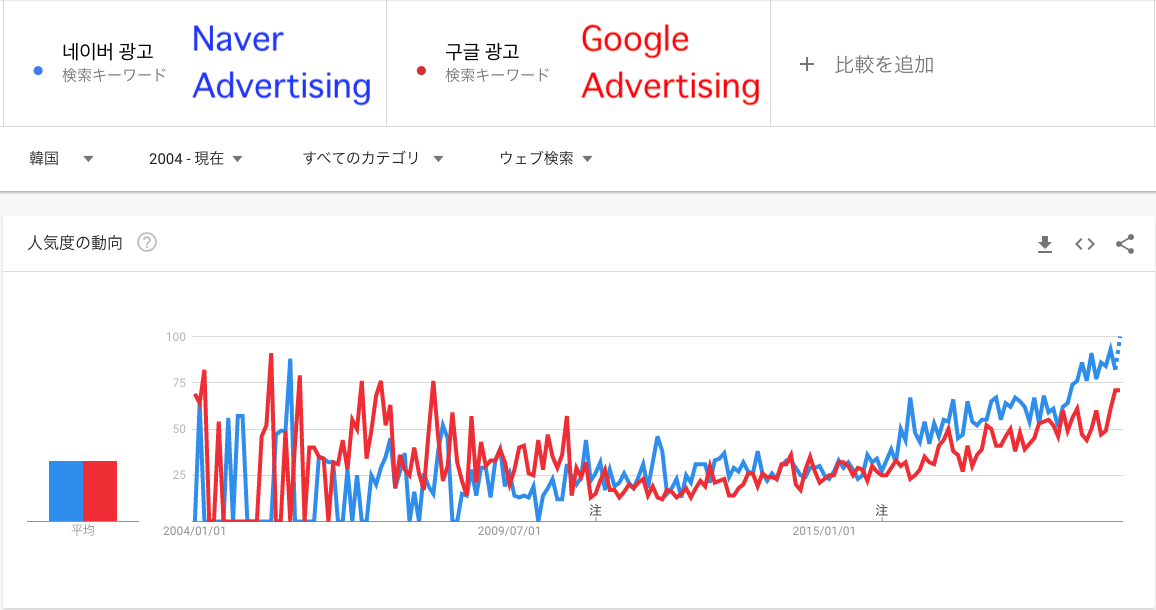This screenshot has height=610, width=1156.
Task: Open the 韓国 region dropdown
Action: tap(61, 159)
